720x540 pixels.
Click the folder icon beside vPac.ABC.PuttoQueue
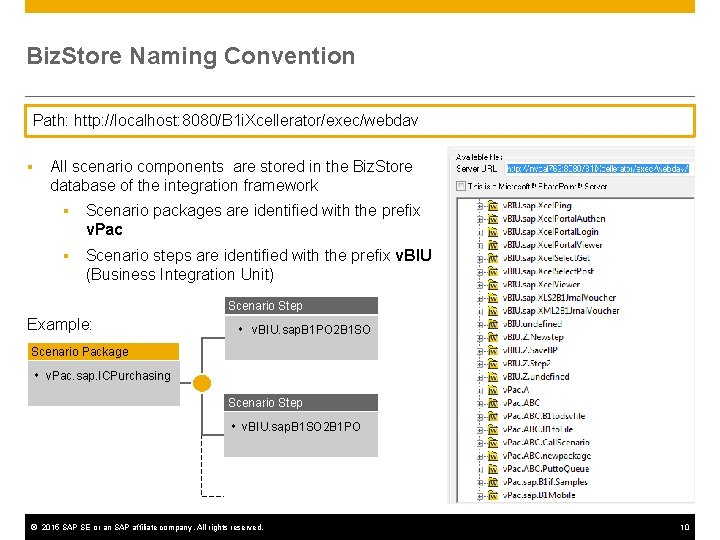click(x=493, y=469)
